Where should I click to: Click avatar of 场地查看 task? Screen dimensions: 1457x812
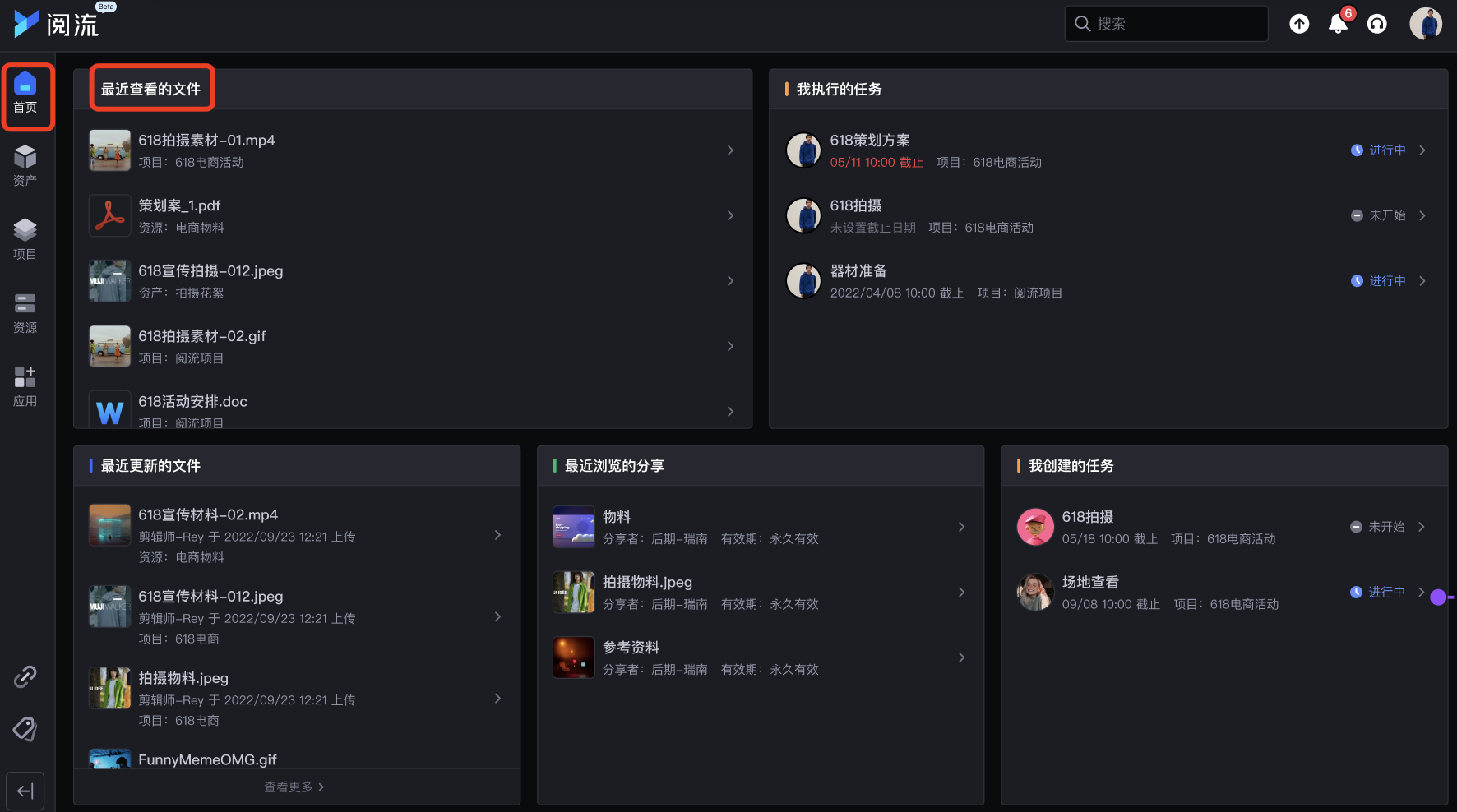(x=1035, y=592)
